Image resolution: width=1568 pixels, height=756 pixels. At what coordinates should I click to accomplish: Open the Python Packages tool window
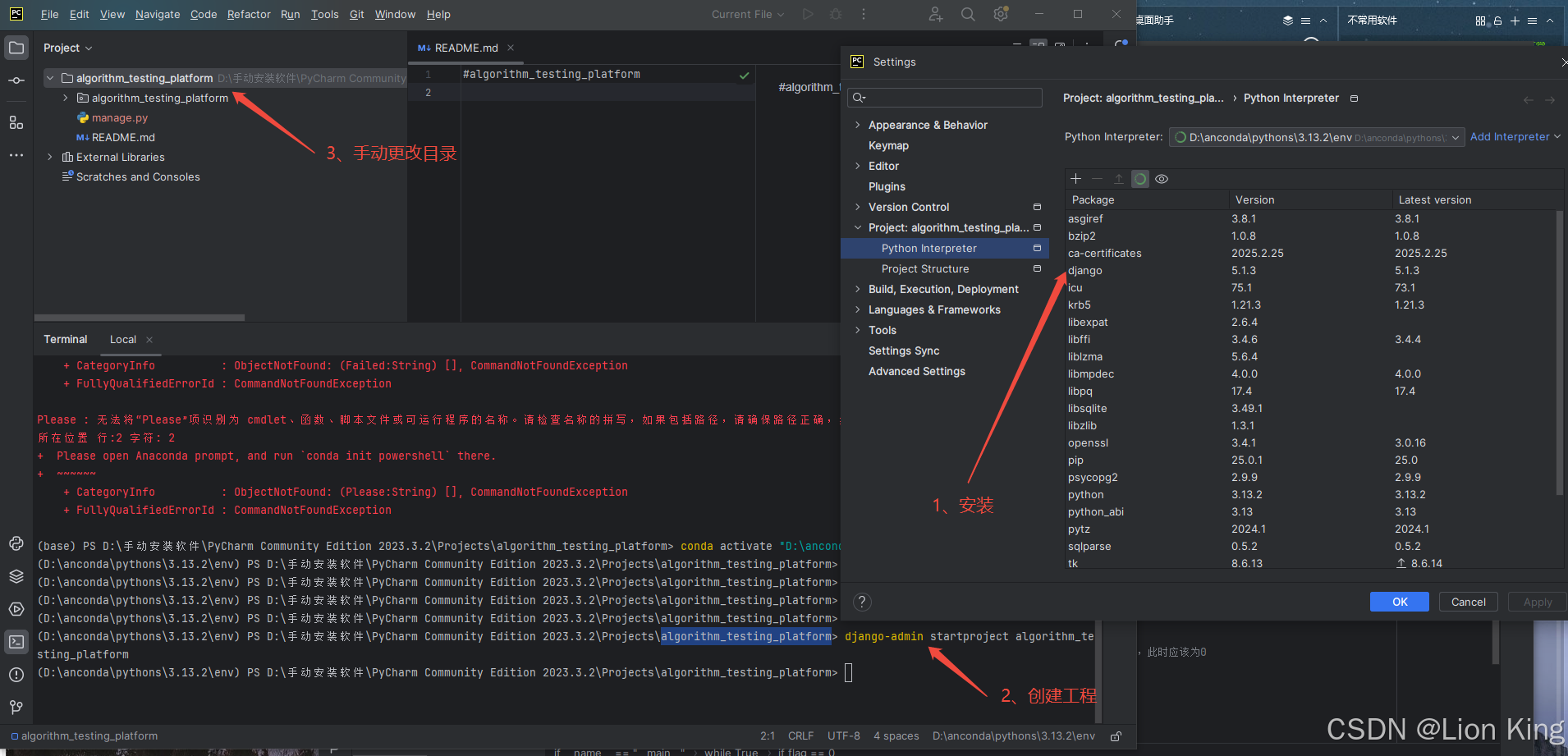16,576
